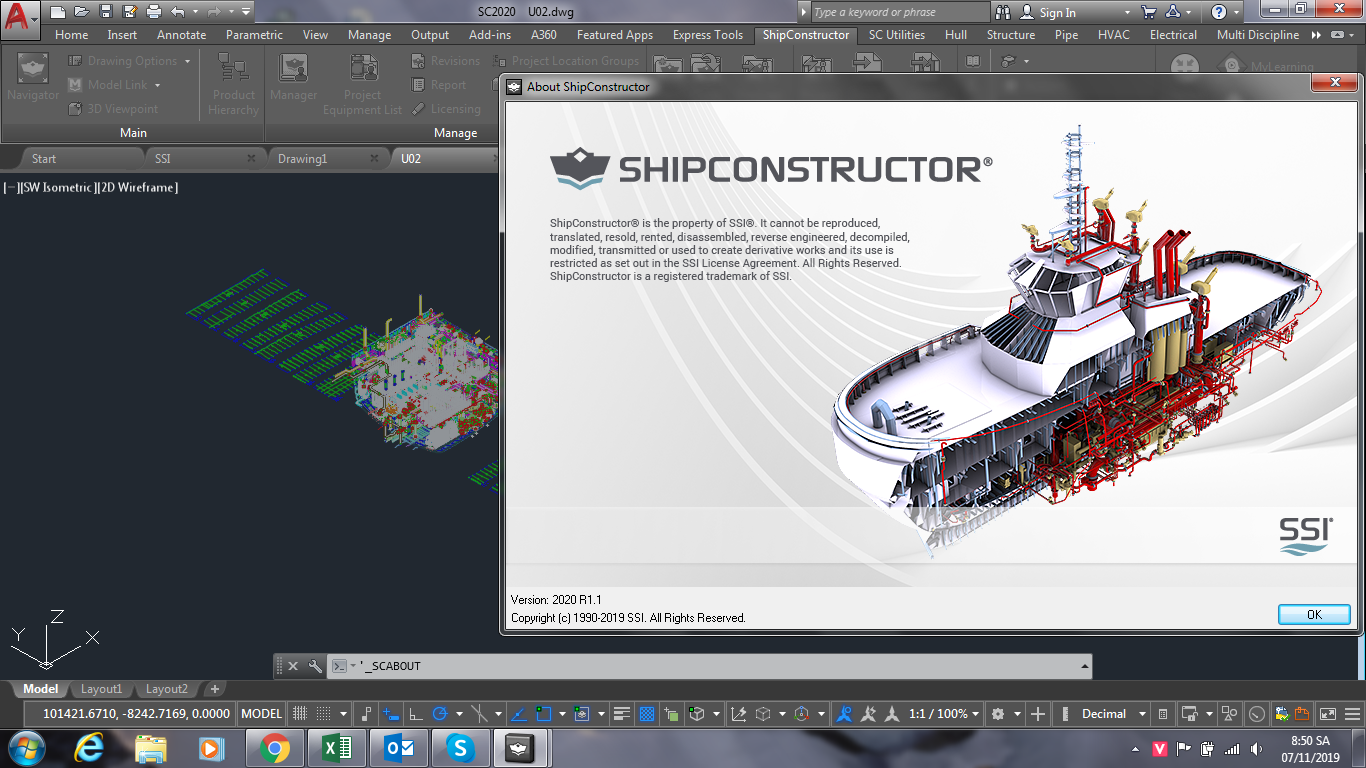Toggle Lineweight display in status bar
1366x768 pixels.
click(622, 714)
